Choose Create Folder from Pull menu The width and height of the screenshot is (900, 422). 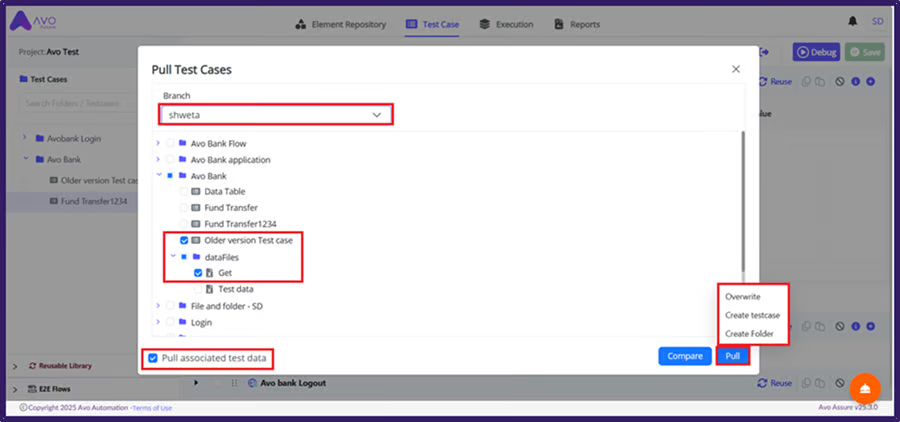pyautogui.click(x=750, y=333)
